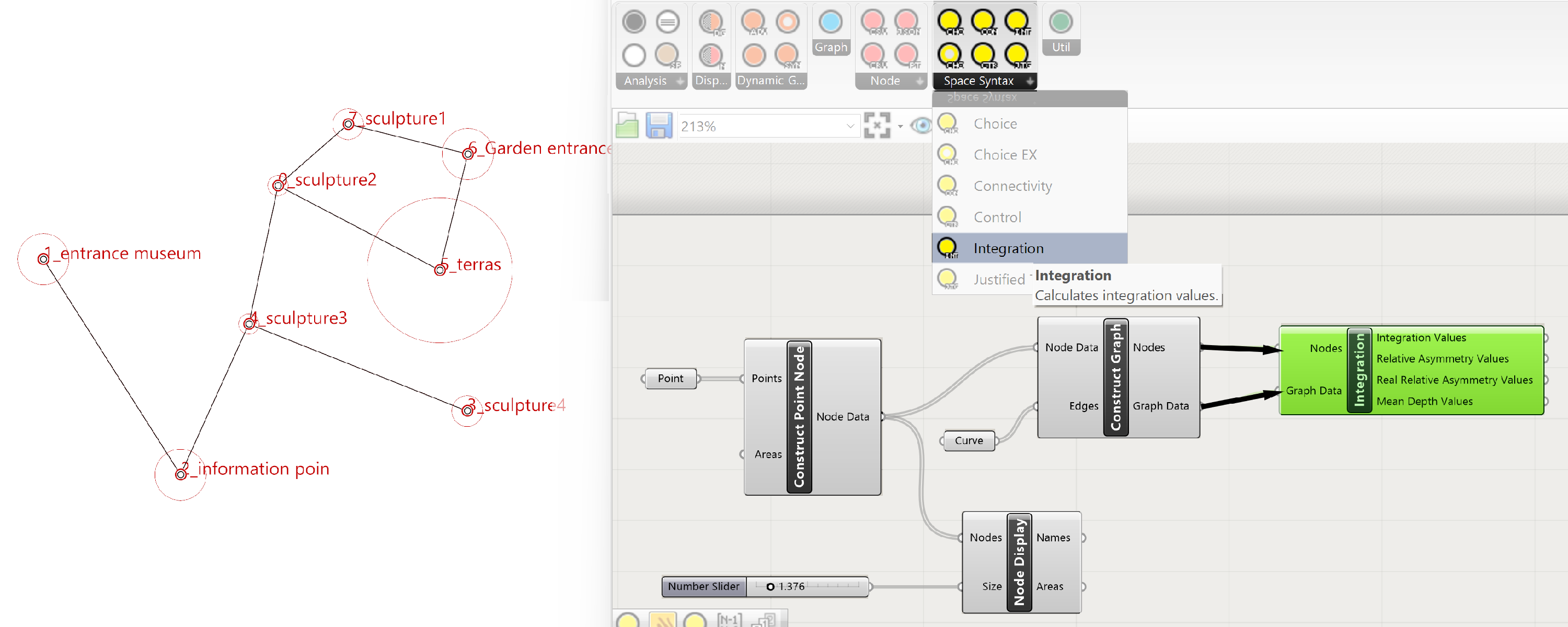Click the blue Graph component icon
The width and height of the screenshot is (1568, 627).
(831, 22)
